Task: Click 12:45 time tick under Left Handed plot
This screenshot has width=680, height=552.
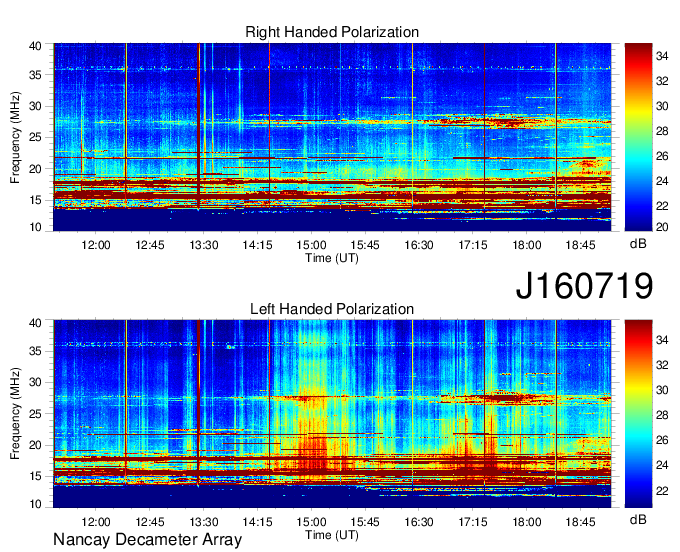Action: point(150,522)
